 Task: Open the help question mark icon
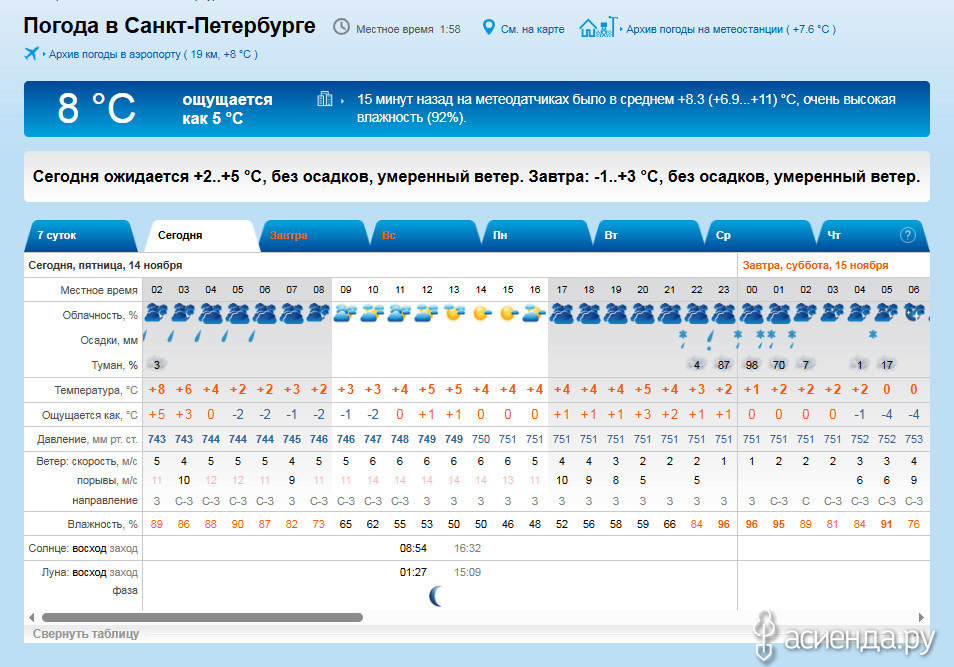(x=907, y=235)
